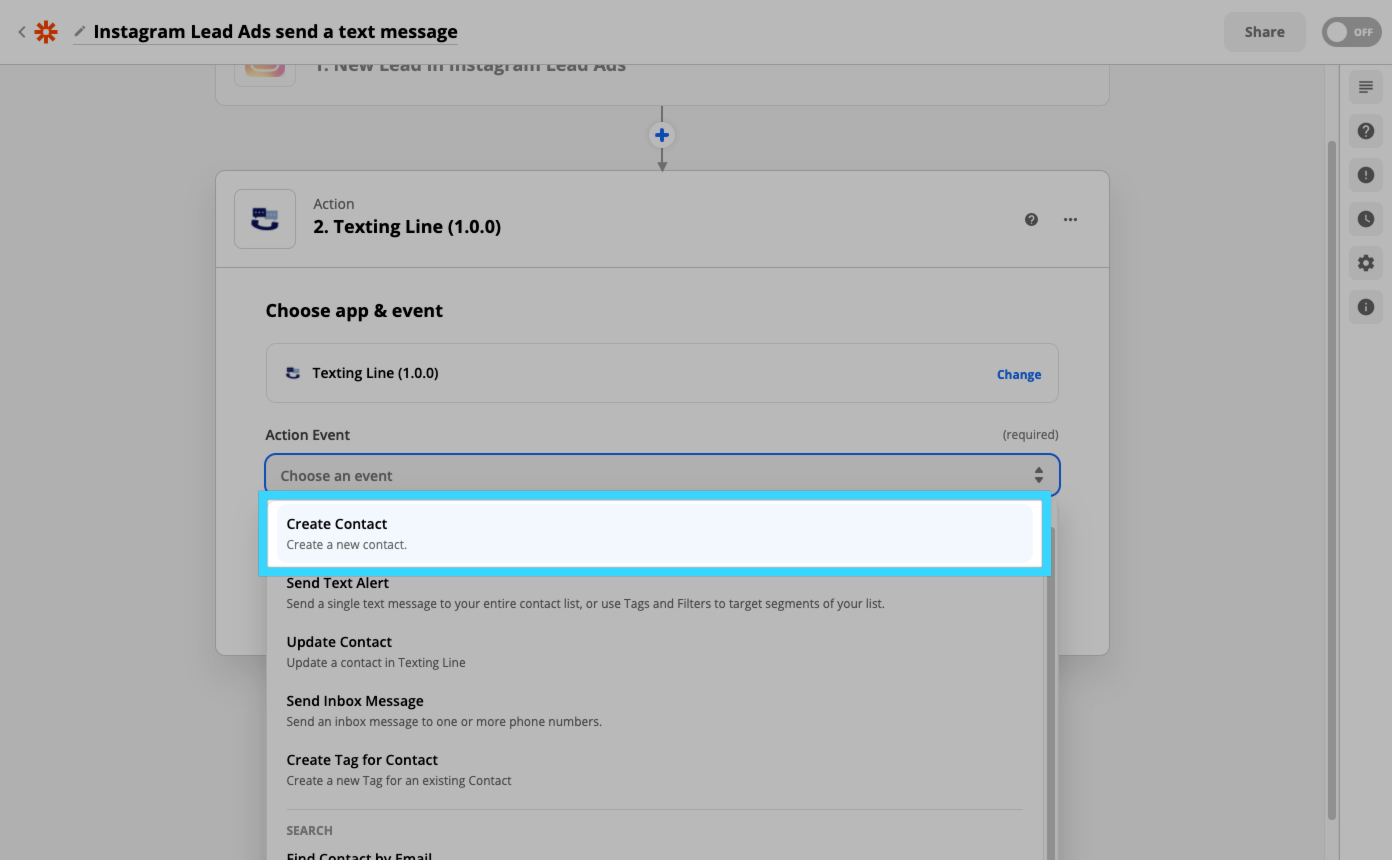Go back using the left chevron
Viewport: 1392px width, 860px height.
(x=21, y=32)
